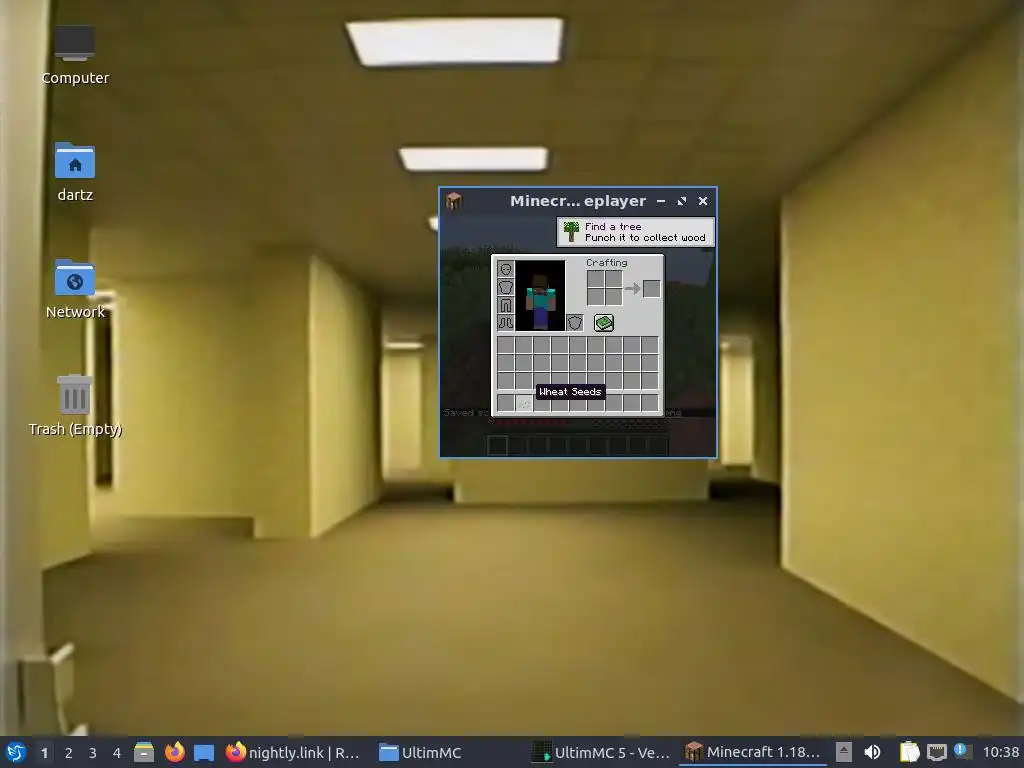Maximize the Minecraft window

[x=682, y=201]
